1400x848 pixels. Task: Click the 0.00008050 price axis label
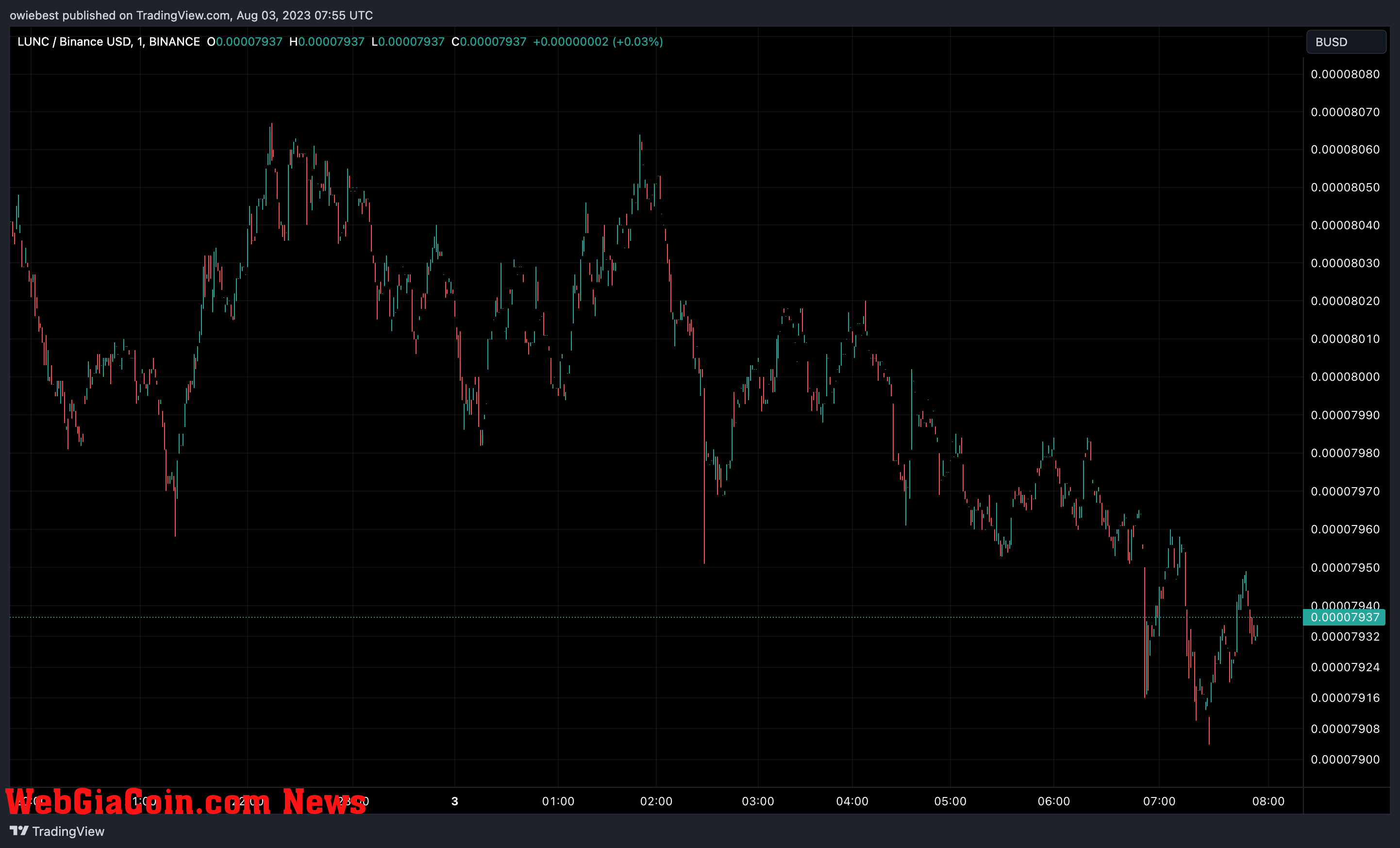tap(1345, 187)
